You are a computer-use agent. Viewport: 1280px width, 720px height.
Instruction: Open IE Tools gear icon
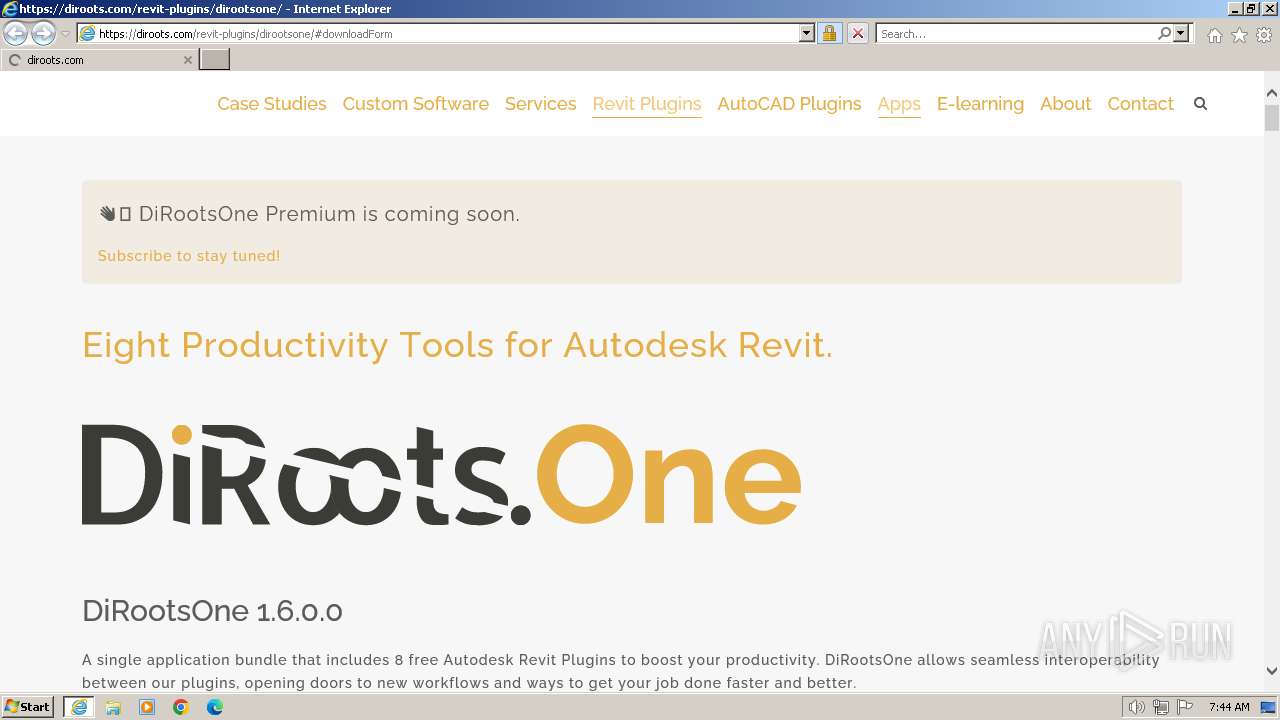tap(1264, 35)
